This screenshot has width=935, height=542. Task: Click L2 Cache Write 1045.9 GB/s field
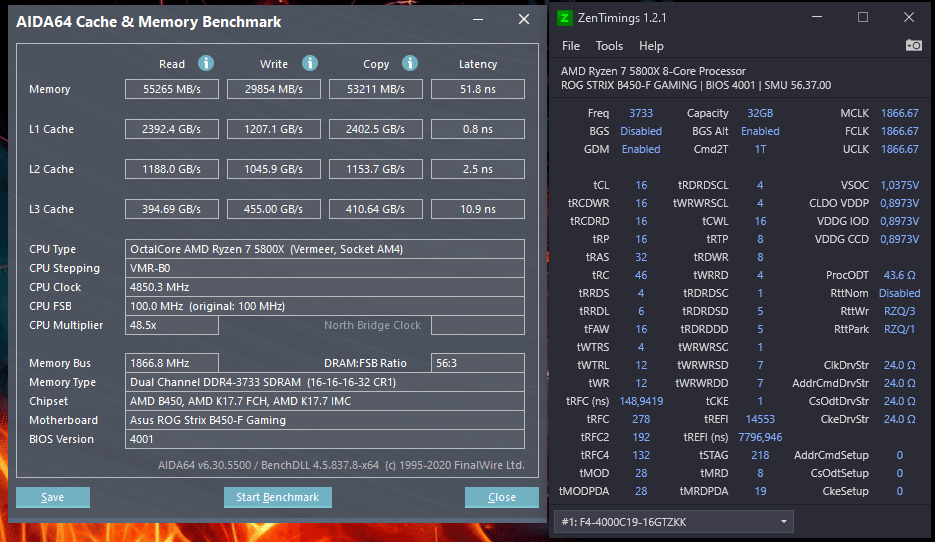(274, 169)
